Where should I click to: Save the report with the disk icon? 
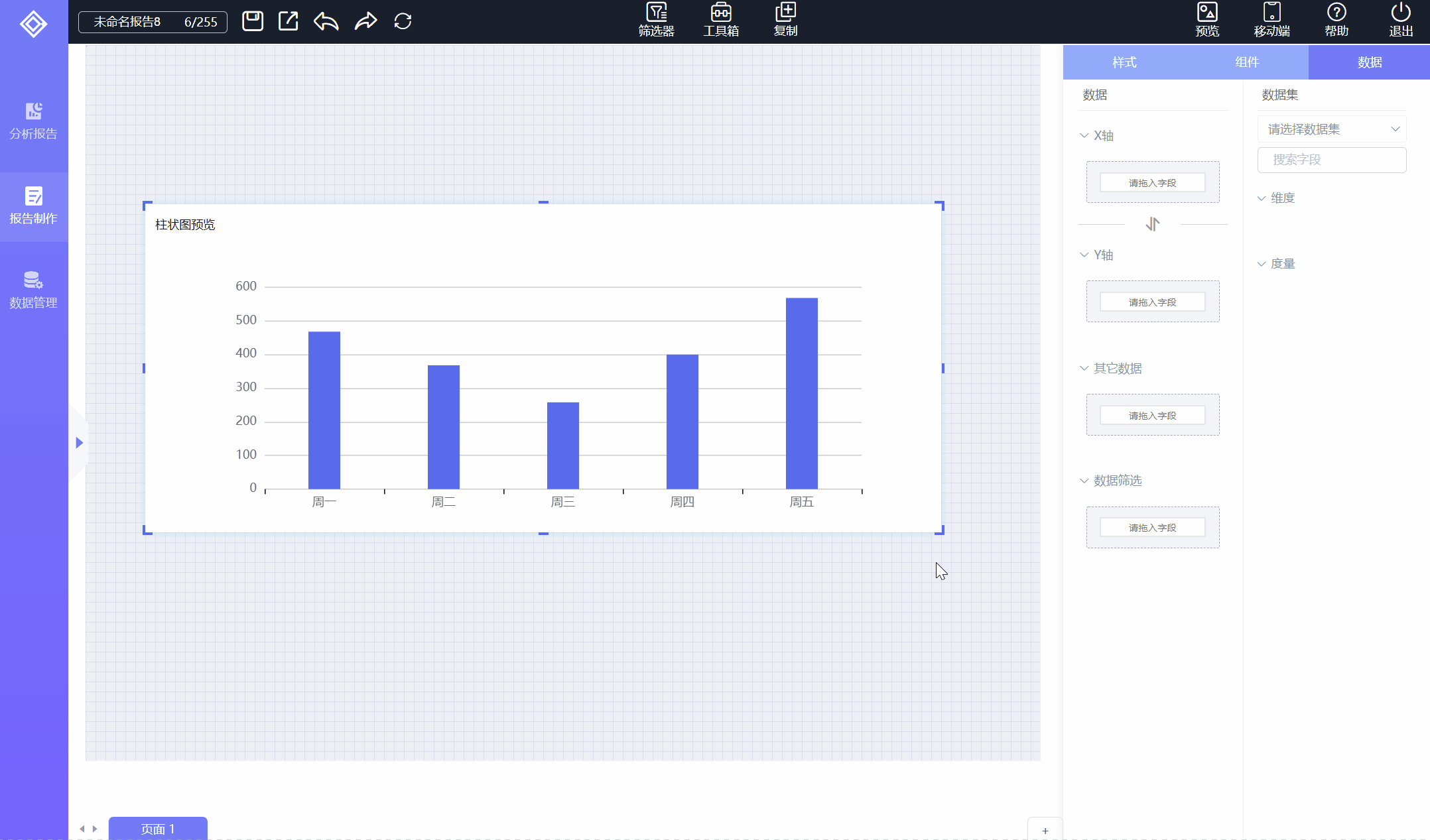pyautogui.click(x=252, y=21)
